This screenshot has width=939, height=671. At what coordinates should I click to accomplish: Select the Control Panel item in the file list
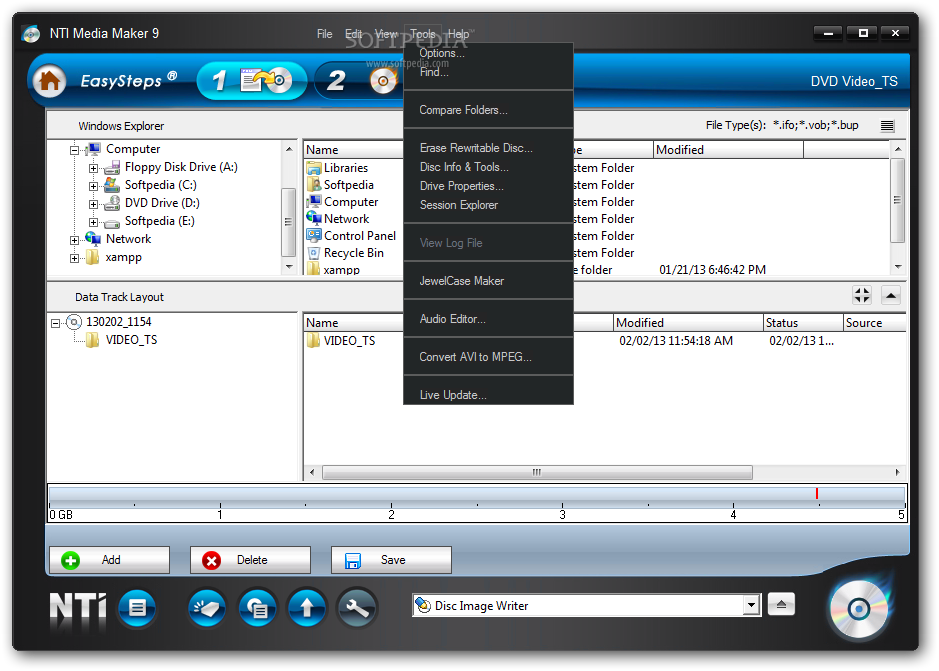(x=352, y=235)
